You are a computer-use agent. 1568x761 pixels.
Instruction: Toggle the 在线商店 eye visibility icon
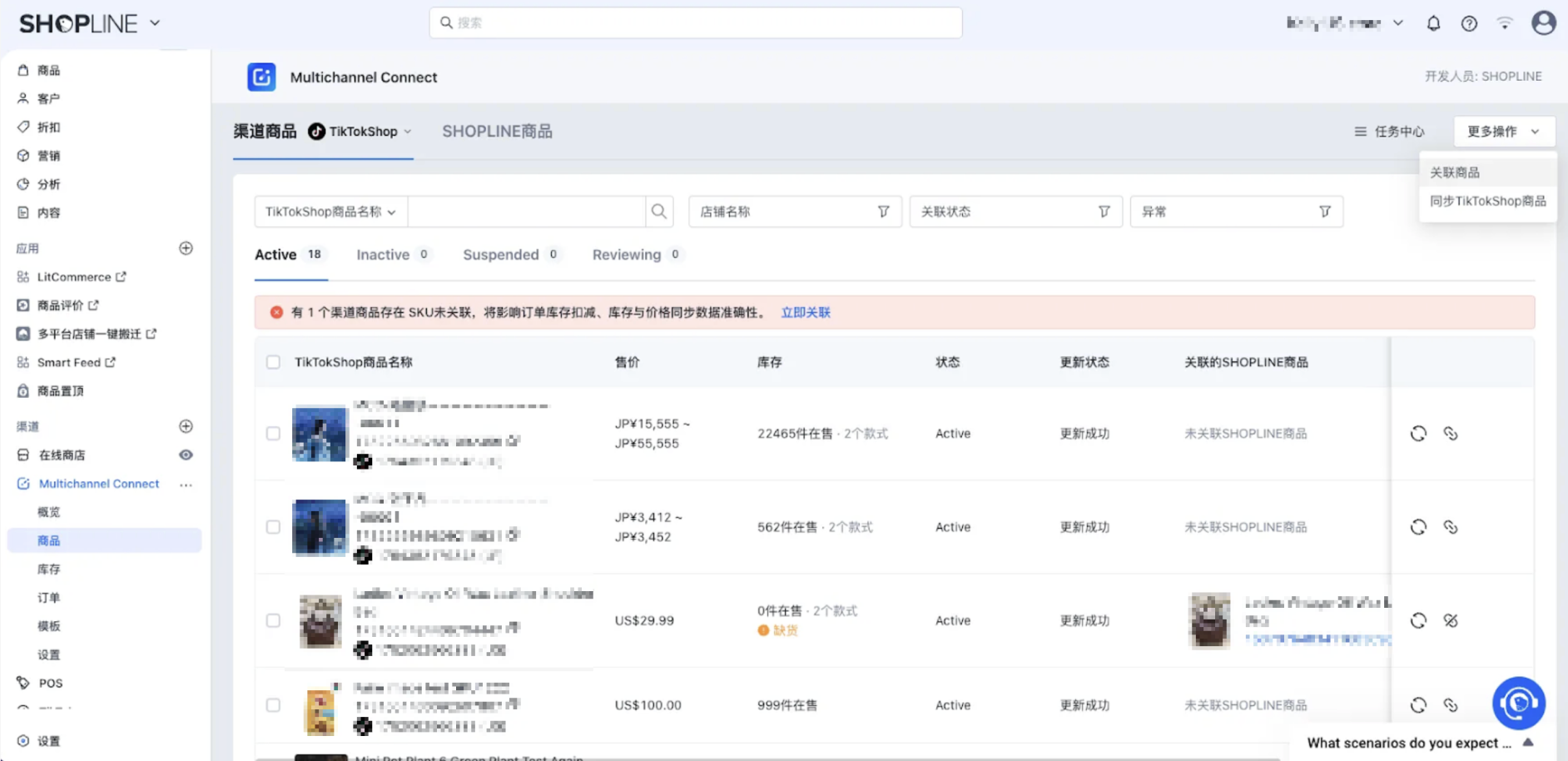pos(186,455)
